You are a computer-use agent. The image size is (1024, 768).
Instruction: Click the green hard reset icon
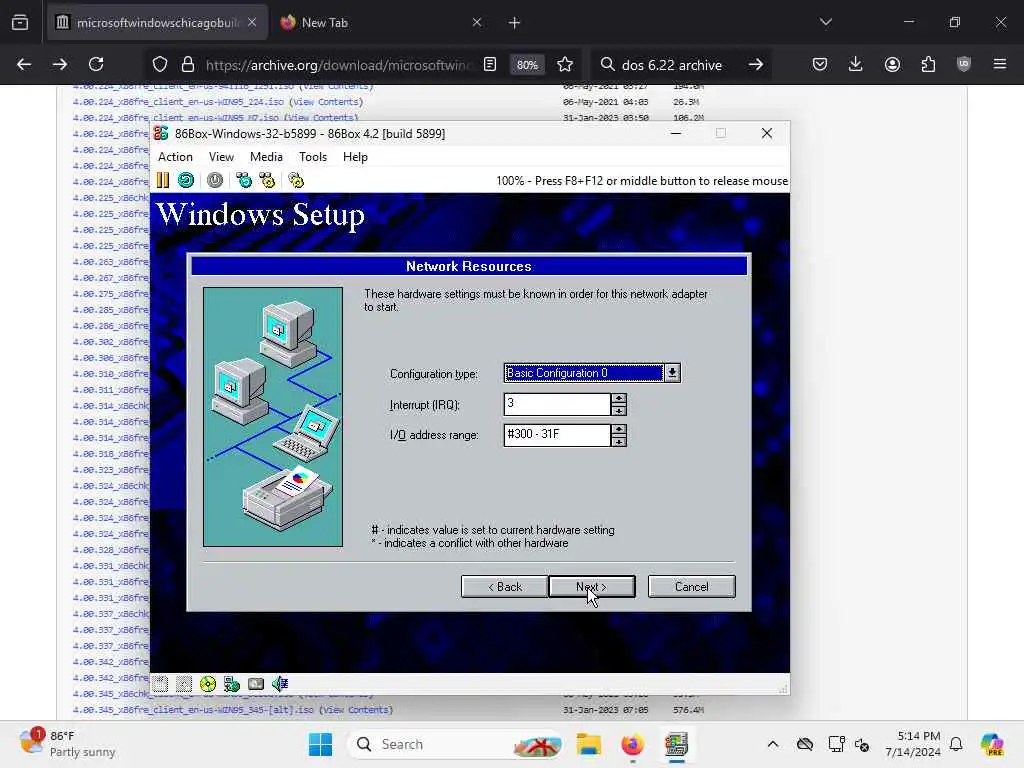pyautogui.click(x=186, y=180)
